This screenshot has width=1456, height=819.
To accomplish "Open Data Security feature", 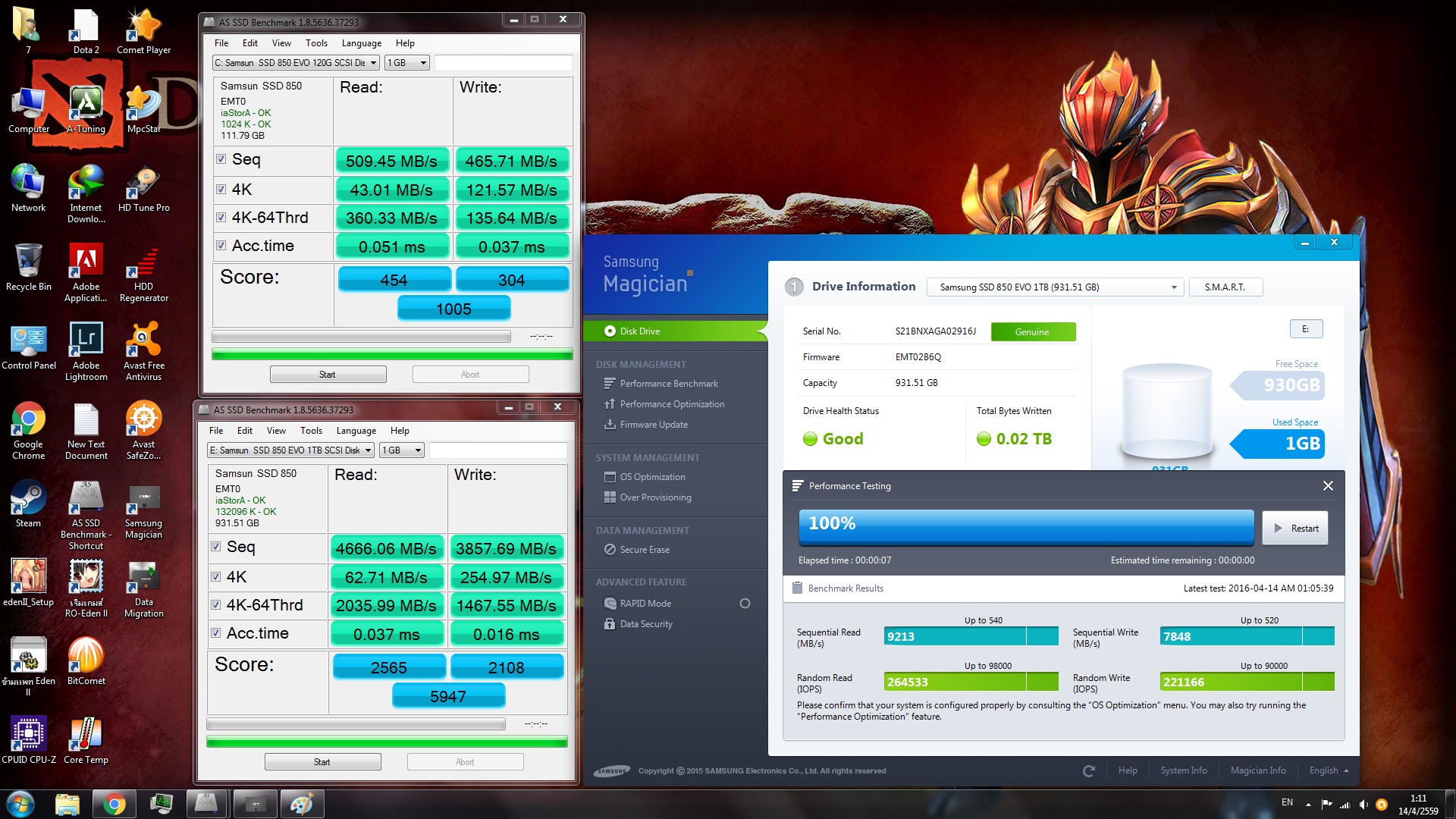I will 645,624.
